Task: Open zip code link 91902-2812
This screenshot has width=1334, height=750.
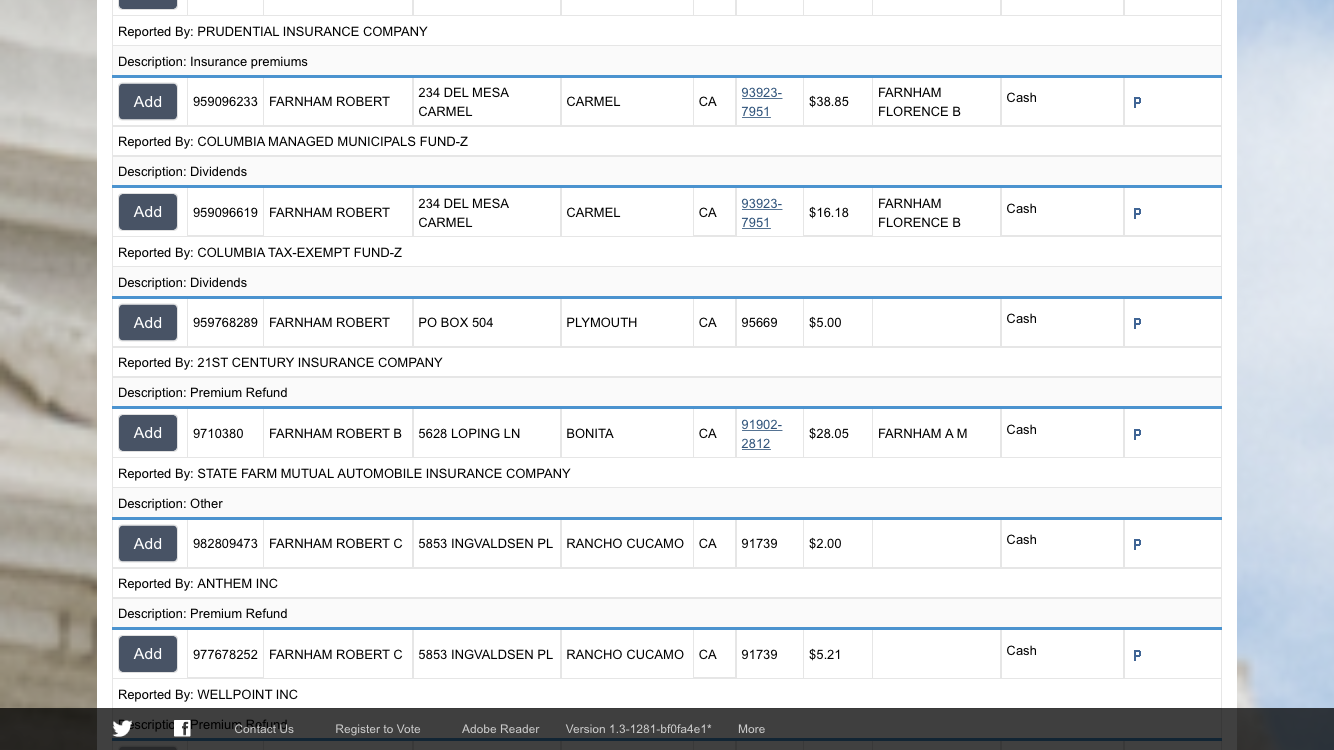Action: pyautogui.click(x=761, y=434)
